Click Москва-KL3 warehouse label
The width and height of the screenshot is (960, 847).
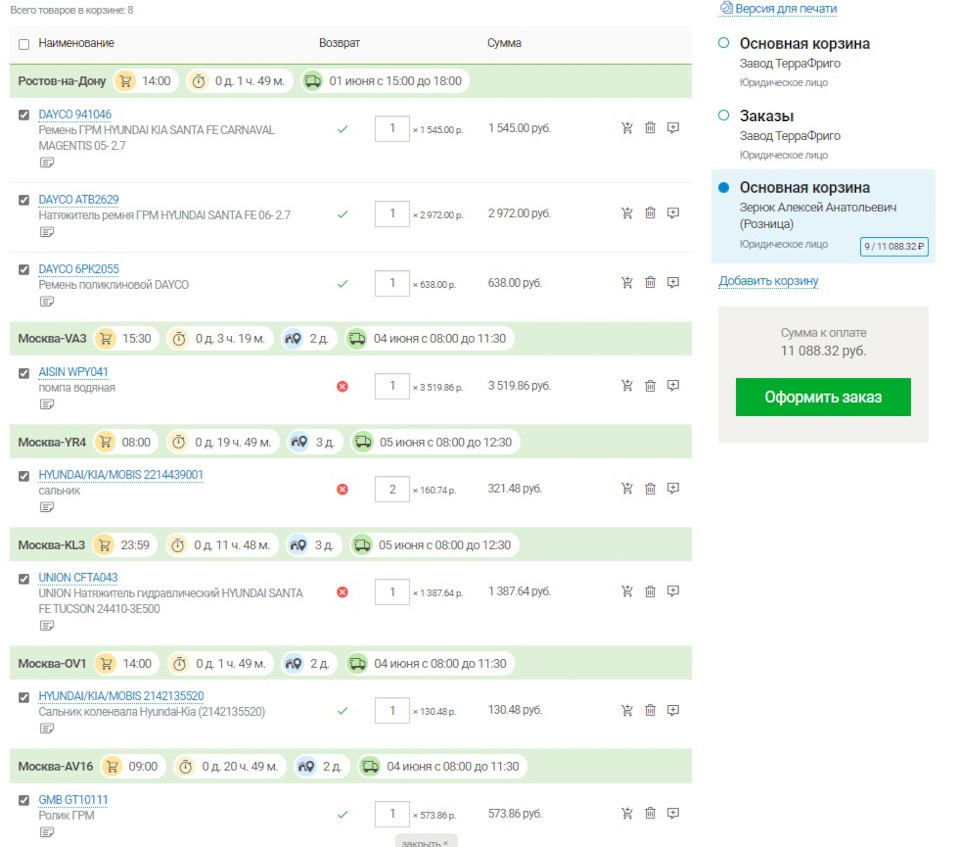(51, 545)
